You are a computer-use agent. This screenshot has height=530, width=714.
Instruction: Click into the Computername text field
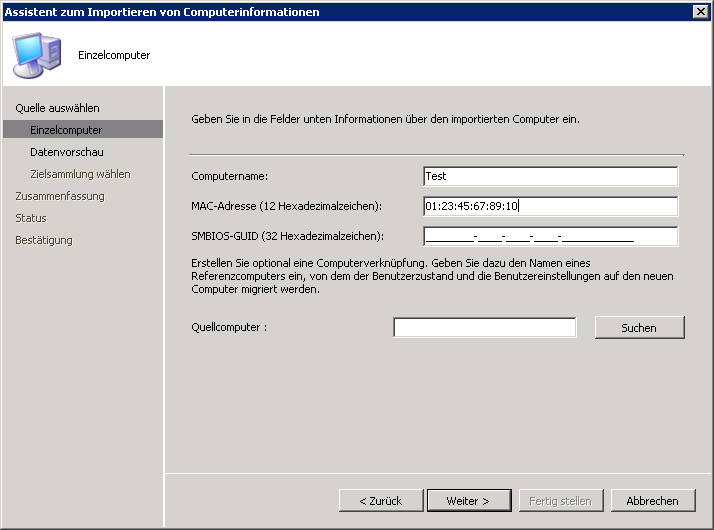coord(550,176)
